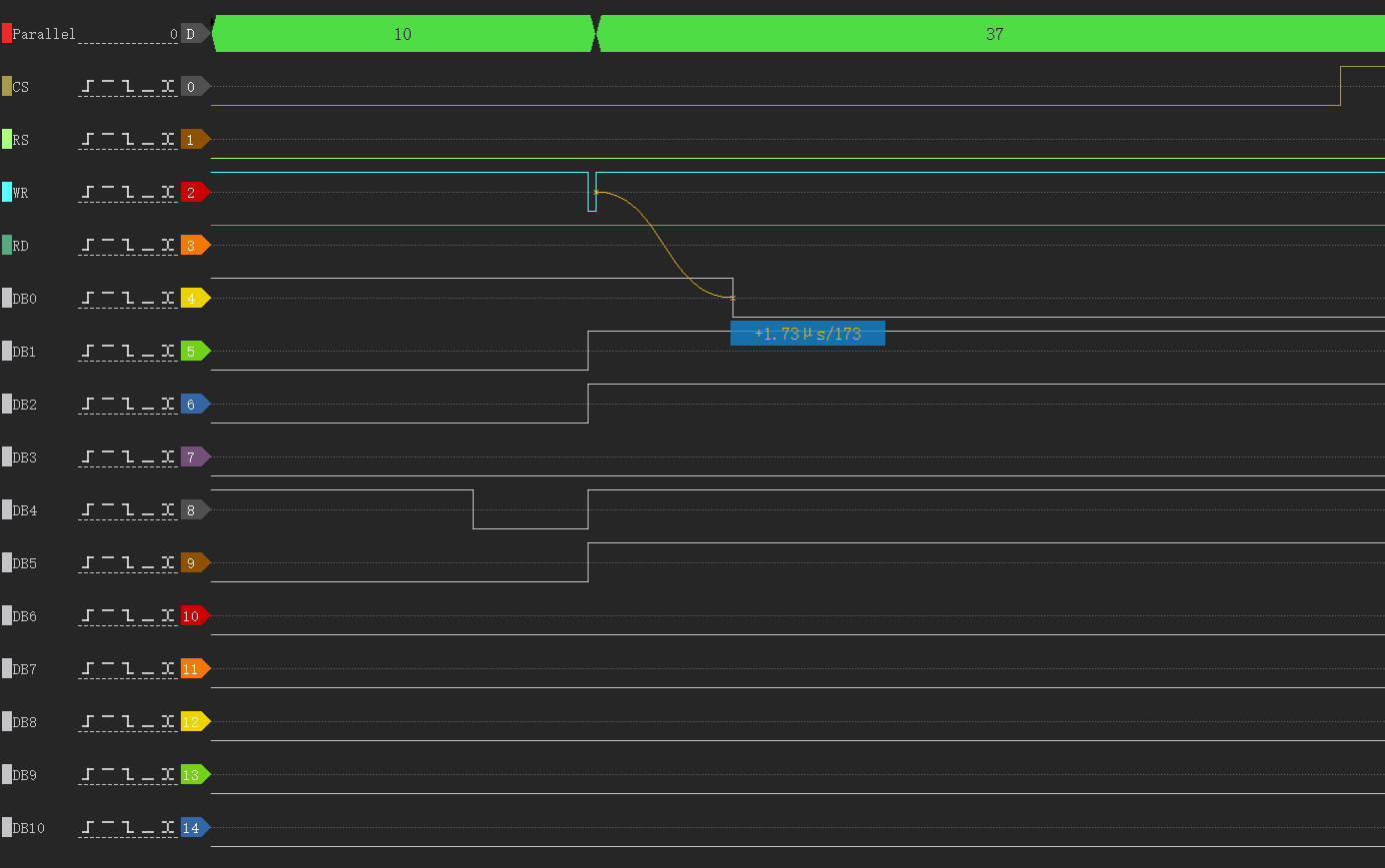Set either edge trigger on DB3 channel
The image size is (1385, 868).
pos(168,456)
